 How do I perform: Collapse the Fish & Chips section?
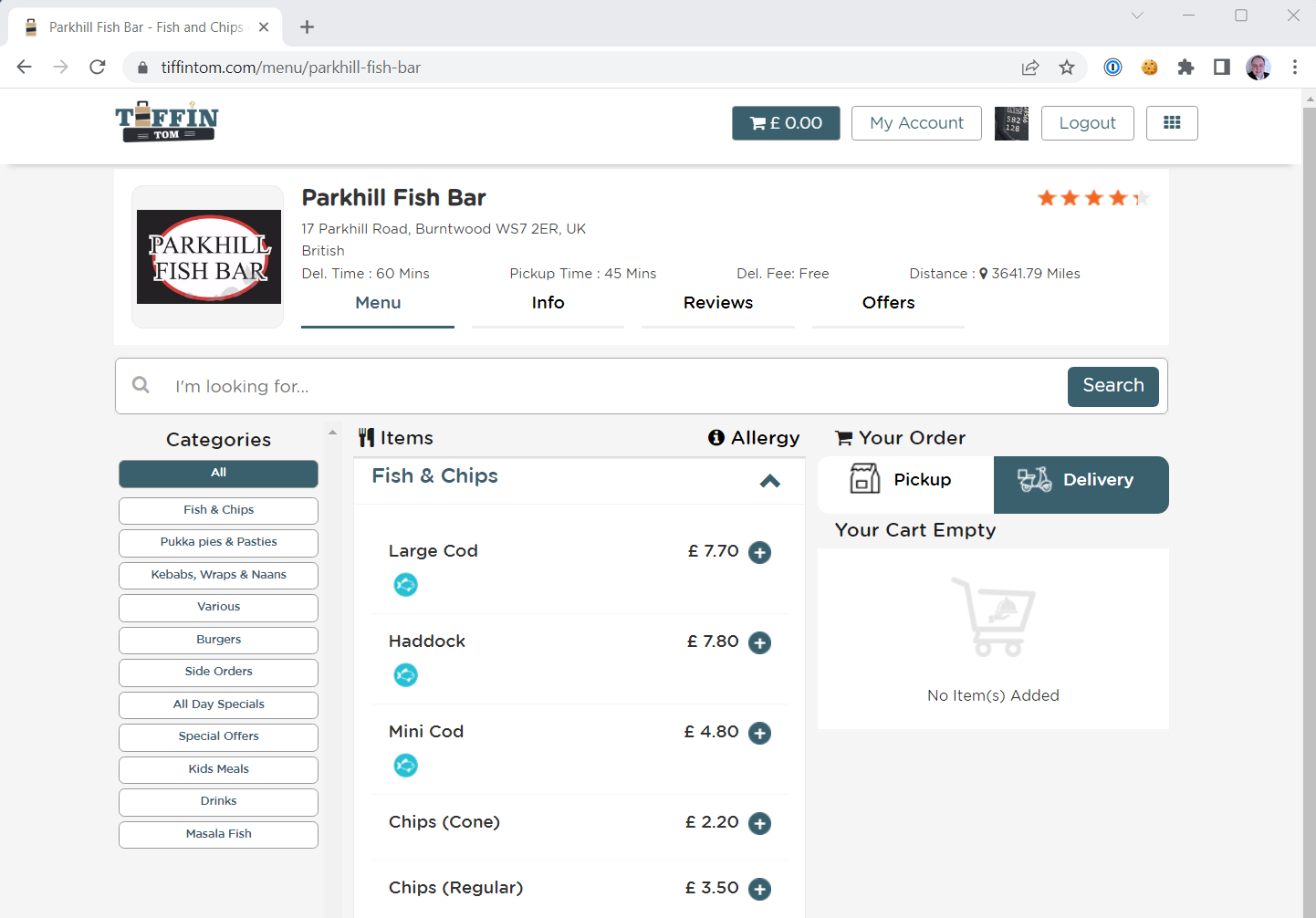pyautogui.click(x=769, y=481)
